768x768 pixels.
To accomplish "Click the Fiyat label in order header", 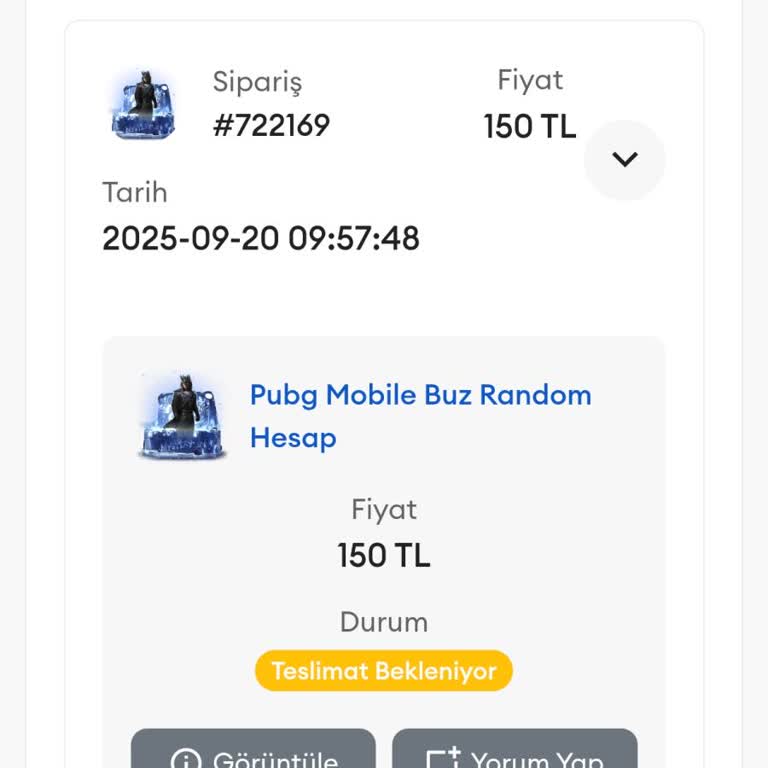I will (x=530, y=80).
